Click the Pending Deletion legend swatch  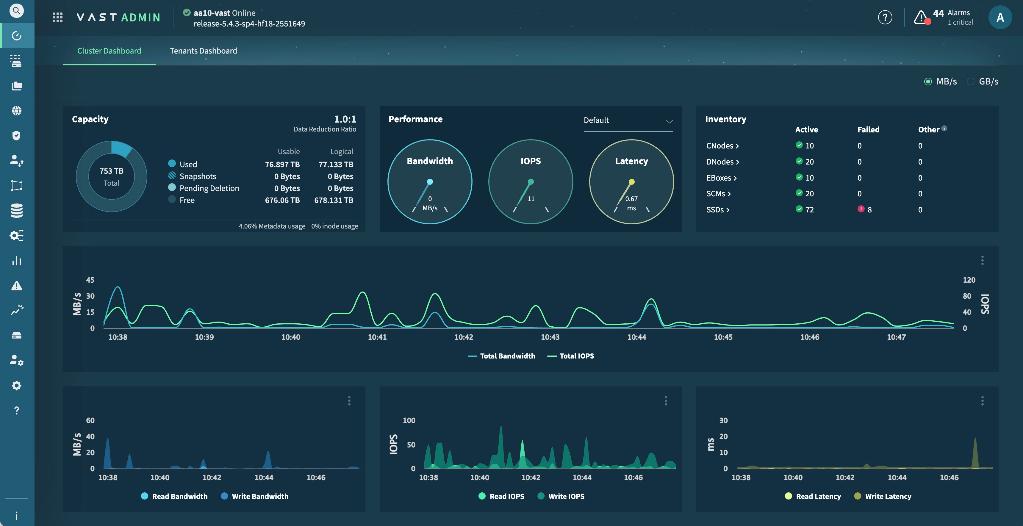[x=172, y=188]
